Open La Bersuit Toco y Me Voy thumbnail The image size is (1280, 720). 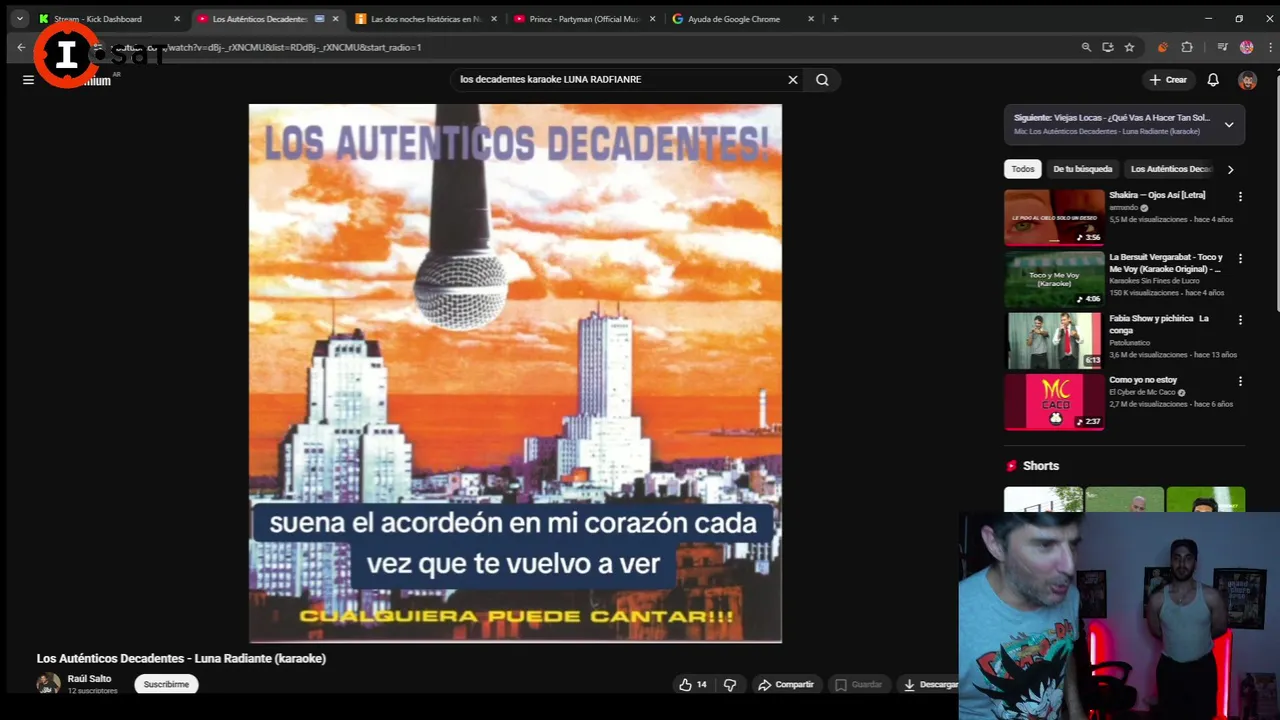(1054, 279)
